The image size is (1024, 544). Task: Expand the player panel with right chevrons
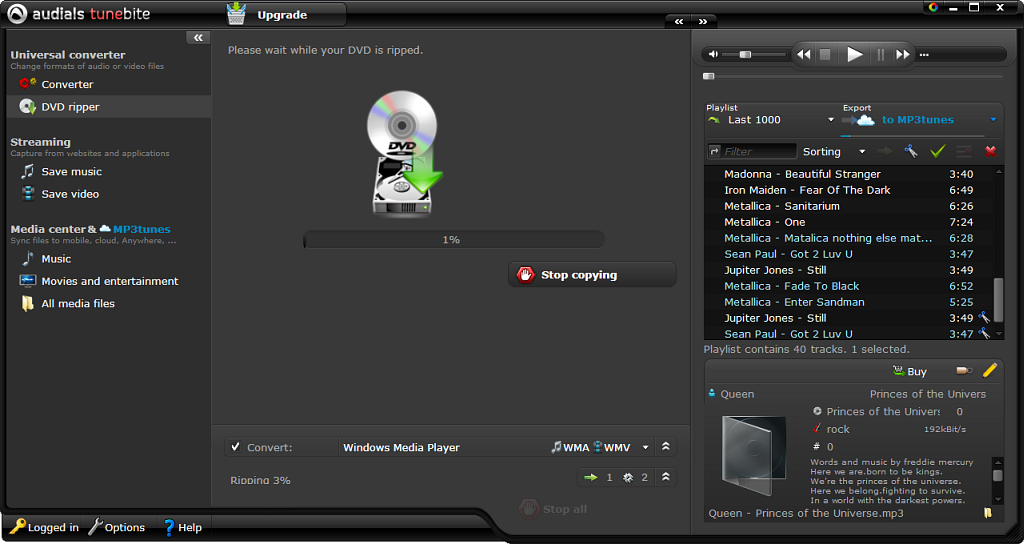[x=703, y=22]
